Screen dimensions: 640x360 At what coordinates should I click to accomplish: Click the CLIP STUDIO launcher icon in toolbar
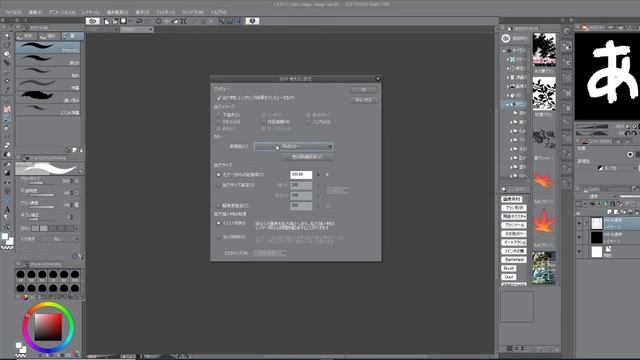pyautogui.click(x=93, y=21)
